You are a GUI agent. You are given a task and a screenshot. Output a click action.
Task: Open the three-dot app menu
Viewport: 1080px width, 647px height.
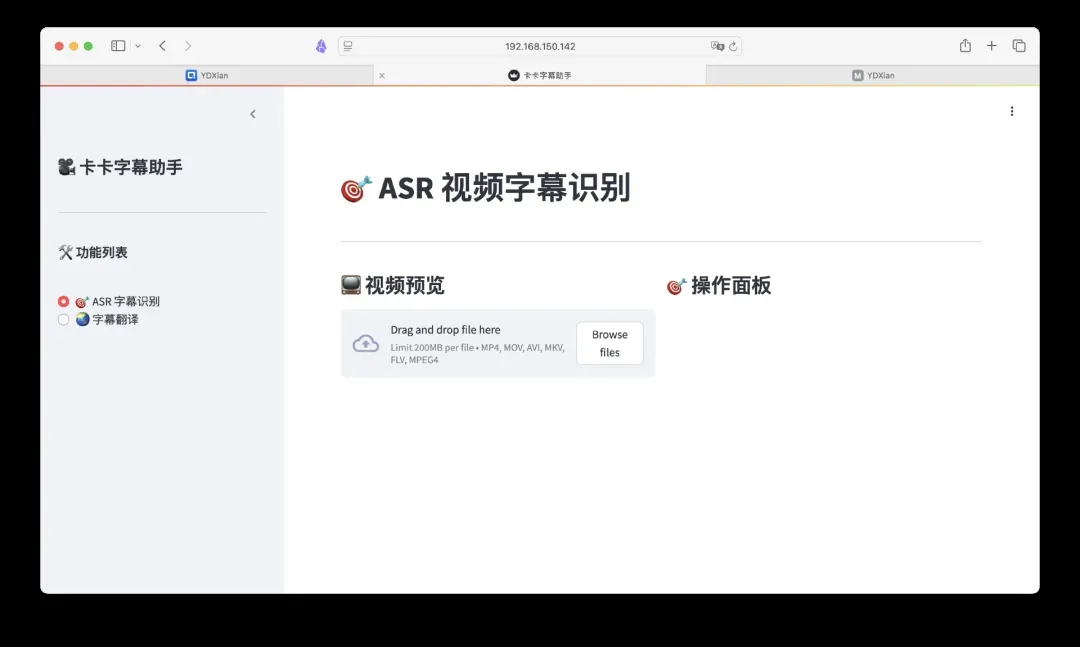1012,112
